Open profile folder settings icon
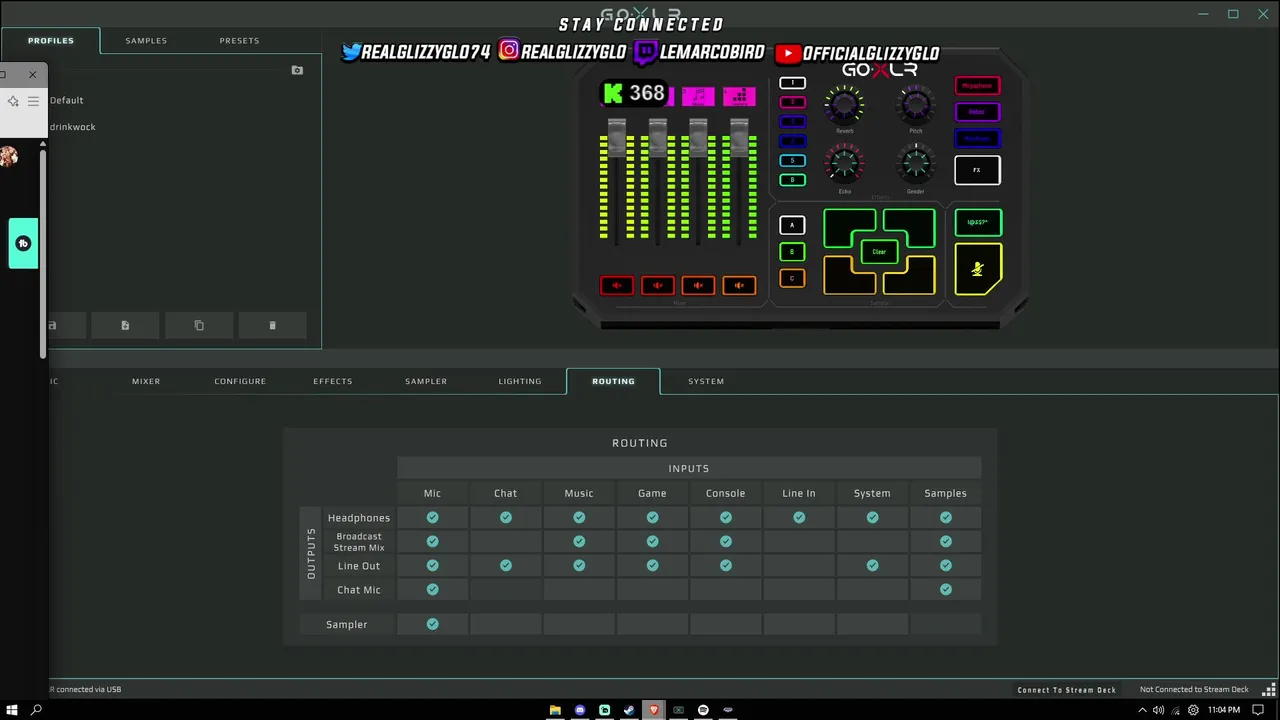This screenshot has width=1280, height=720. tap(297, 70)
